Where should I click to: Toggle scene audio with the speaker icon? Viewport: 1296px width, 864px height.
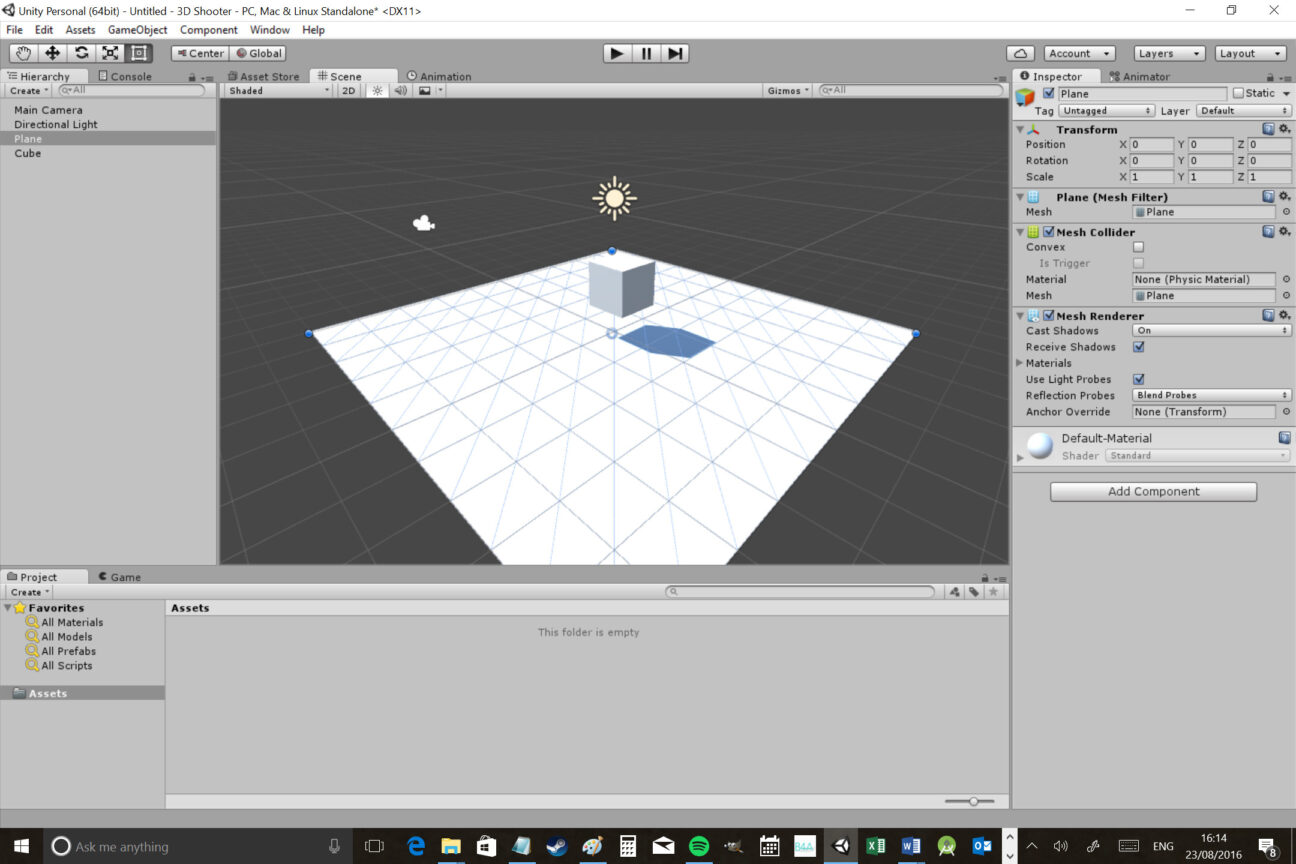click(400, 90)
